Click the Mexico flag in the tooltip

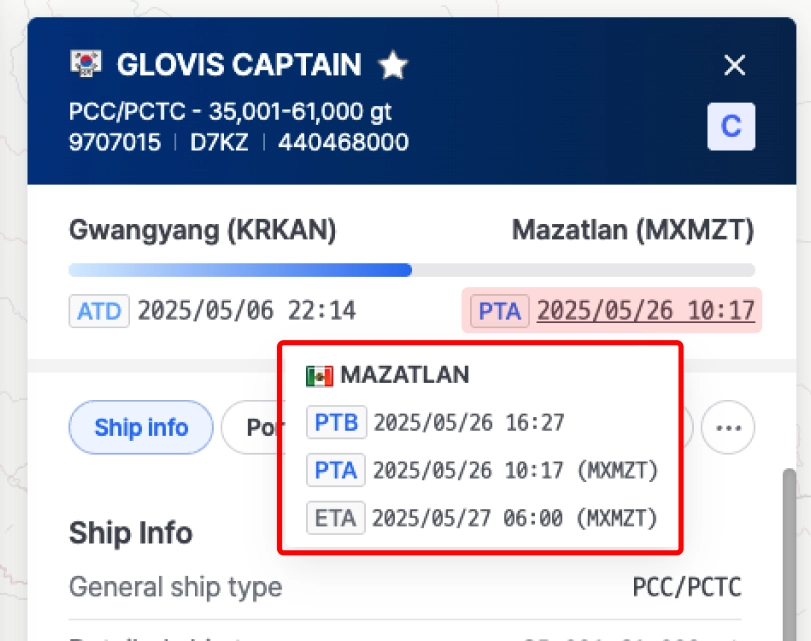319,376
